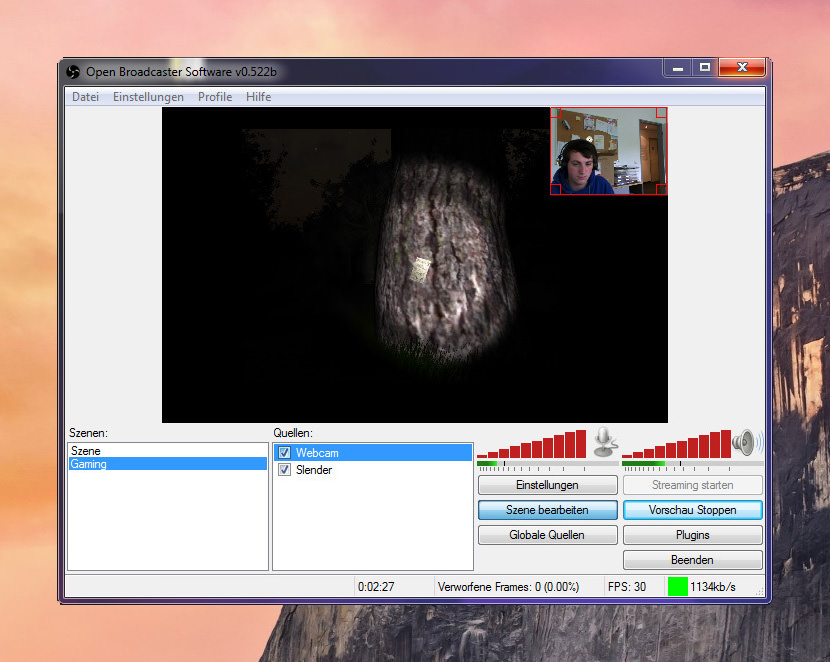Click the OBS logo in title bar

[73, 71]
